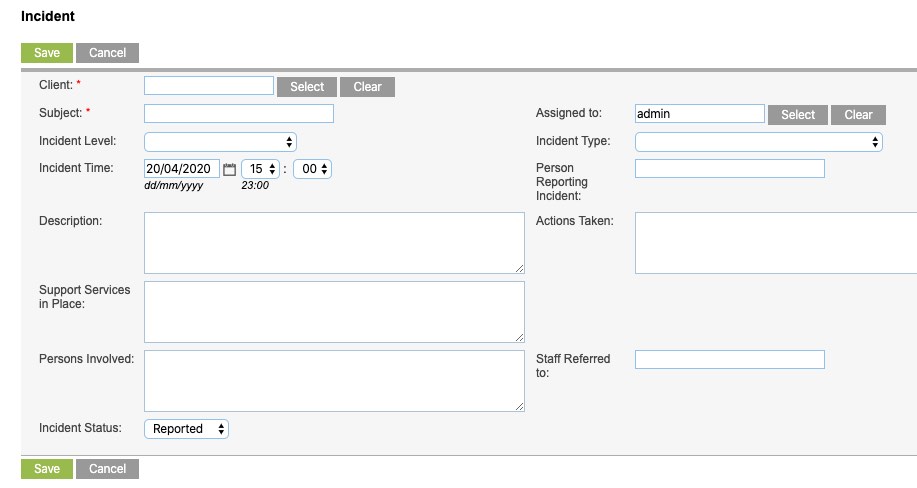Image resolution: width=917 pixels, height=488 pixels.
Task: Clear the Assigned to field
Action: pos(858,115)
